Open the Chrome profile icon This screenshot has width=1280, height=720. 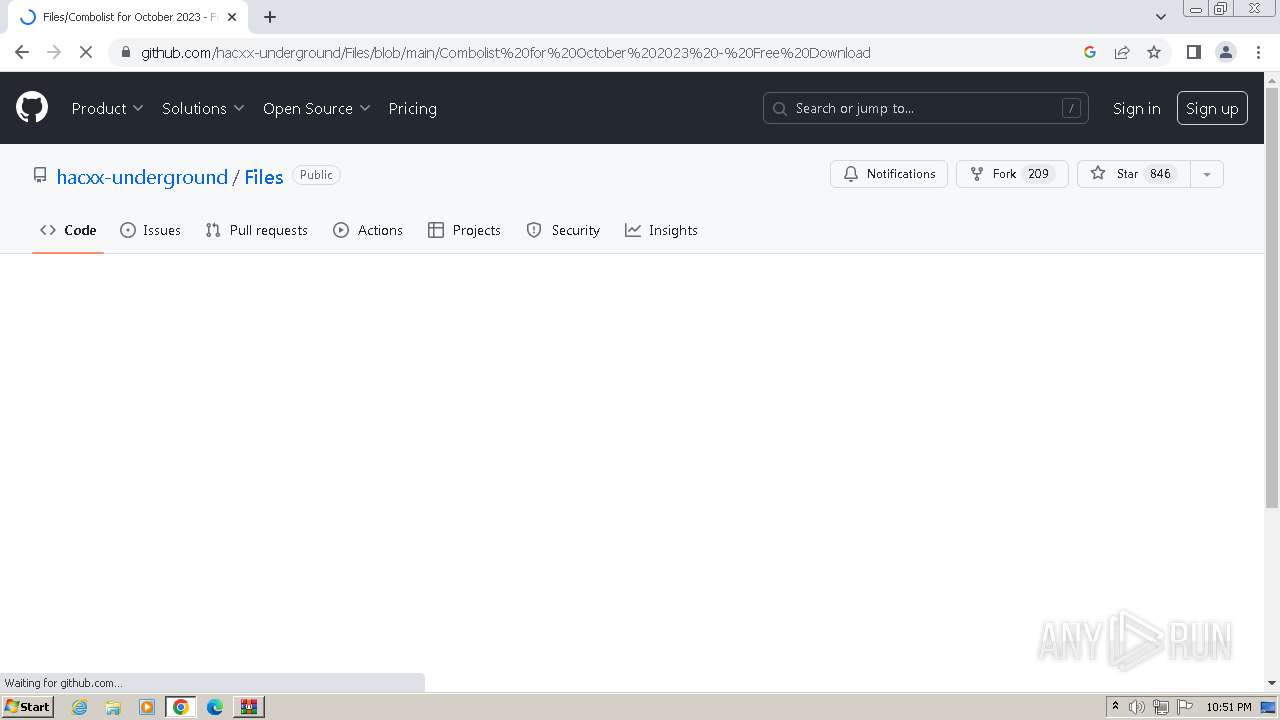click(x=1226, y=52)
